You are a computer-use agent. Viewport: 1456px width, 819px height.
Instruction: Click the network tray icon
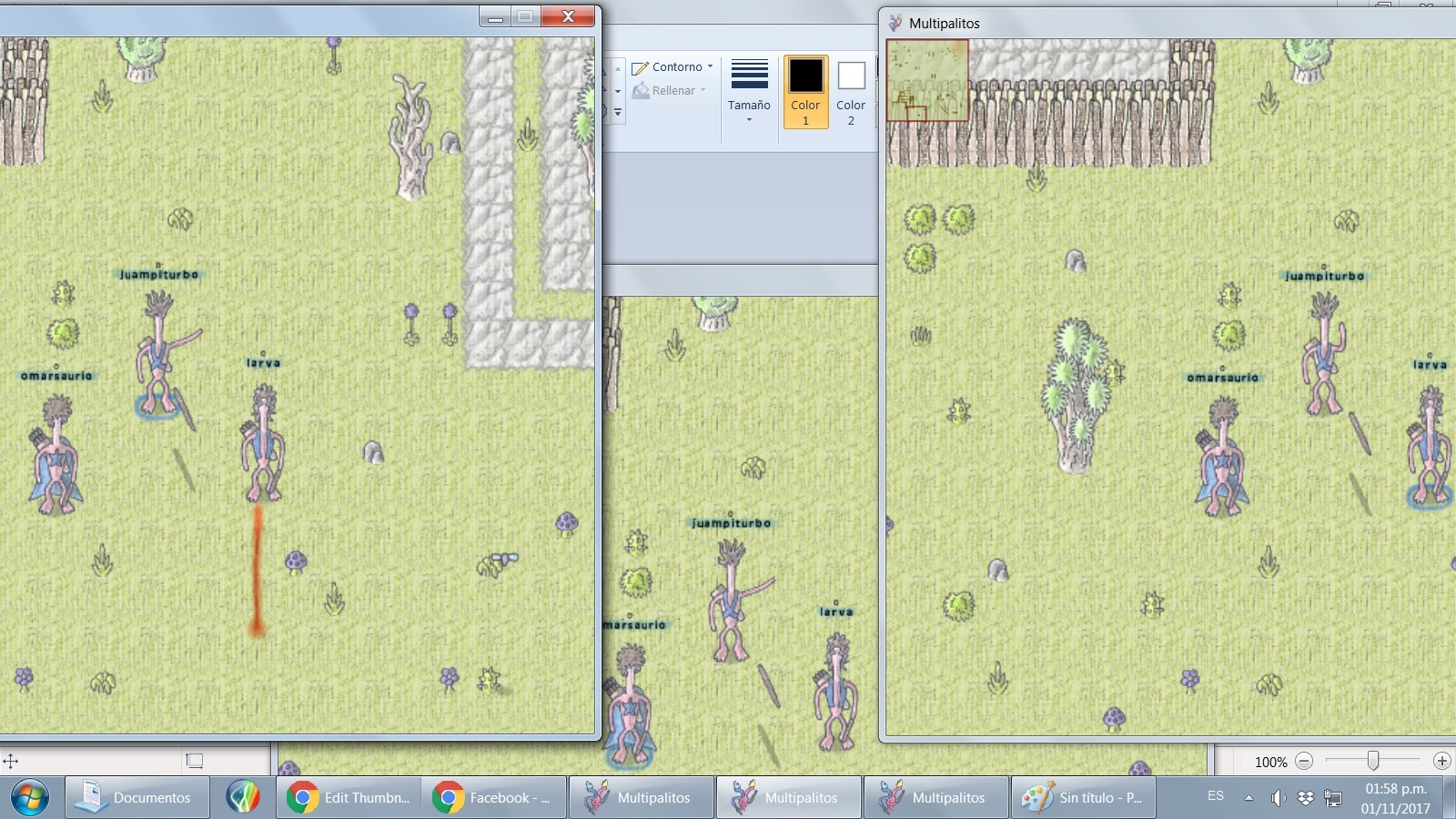(1333, 798)
